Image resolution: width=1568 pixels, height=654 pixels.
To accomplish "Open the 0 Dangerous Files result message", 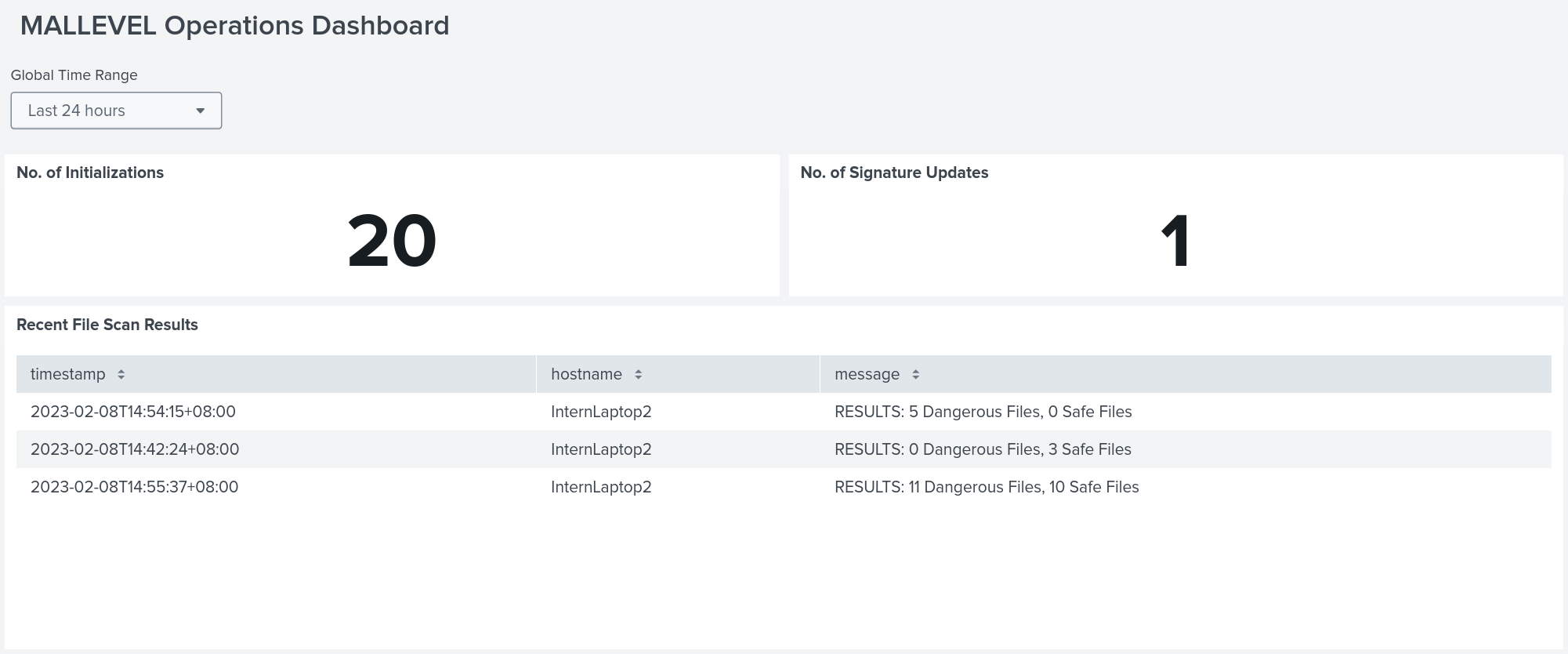I will 983,449.
